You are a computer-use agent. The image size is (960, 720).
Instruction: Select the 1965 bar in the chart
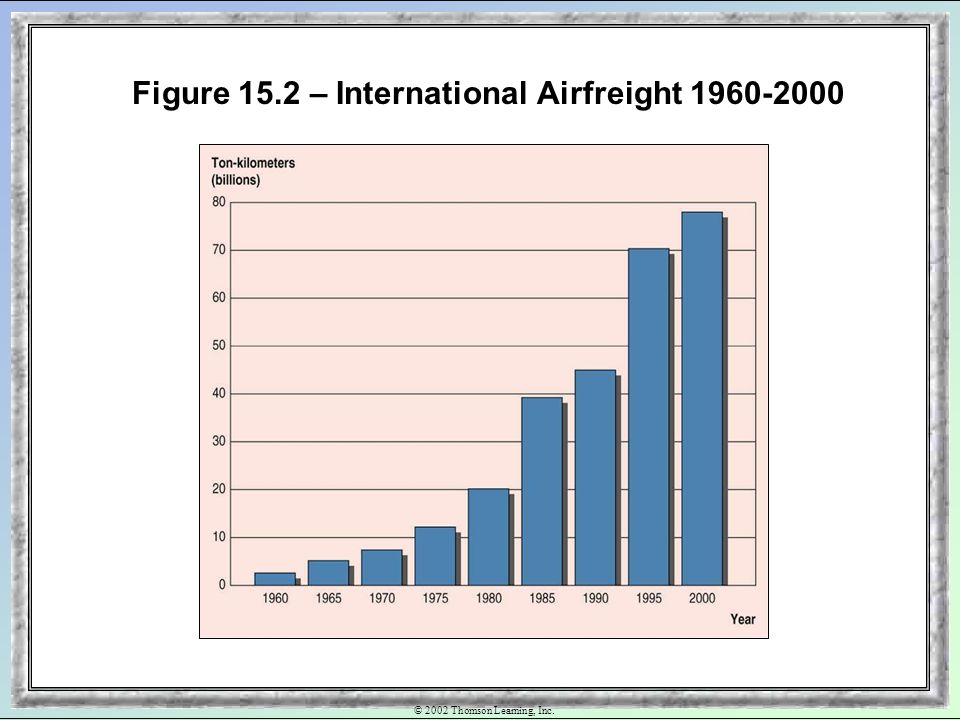pos(330,573)
